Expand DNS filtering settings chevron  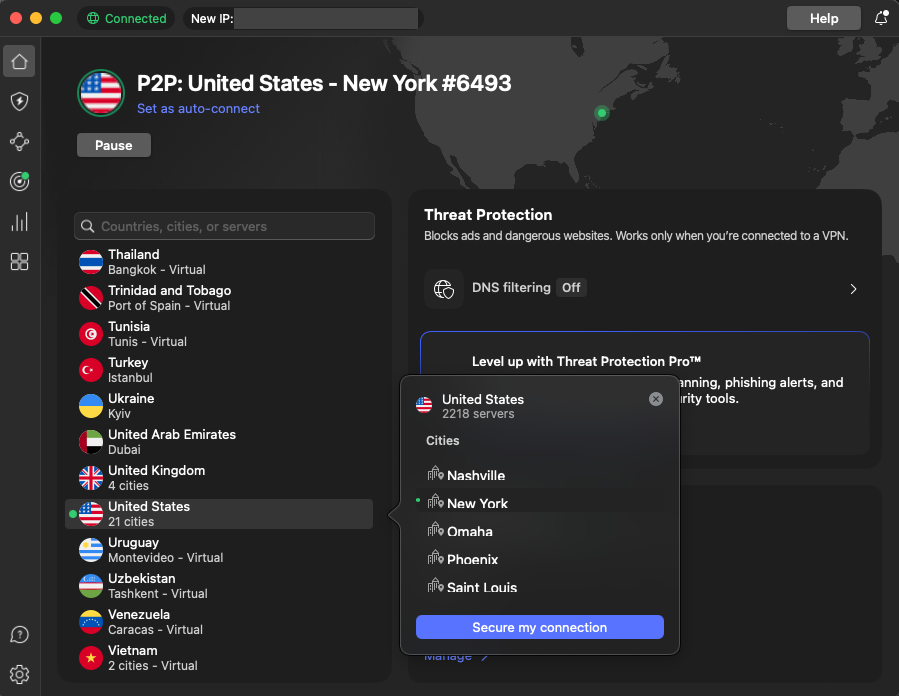(853, 289)
